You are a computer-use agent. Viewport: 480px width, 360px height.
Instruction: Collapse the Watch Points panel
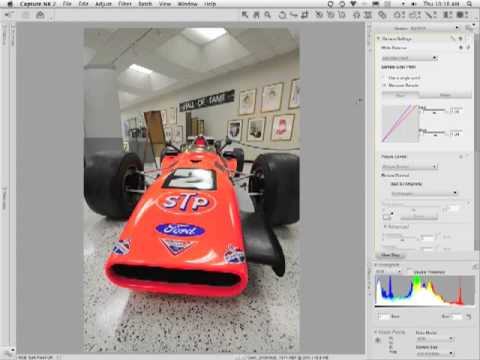[376, 332]
